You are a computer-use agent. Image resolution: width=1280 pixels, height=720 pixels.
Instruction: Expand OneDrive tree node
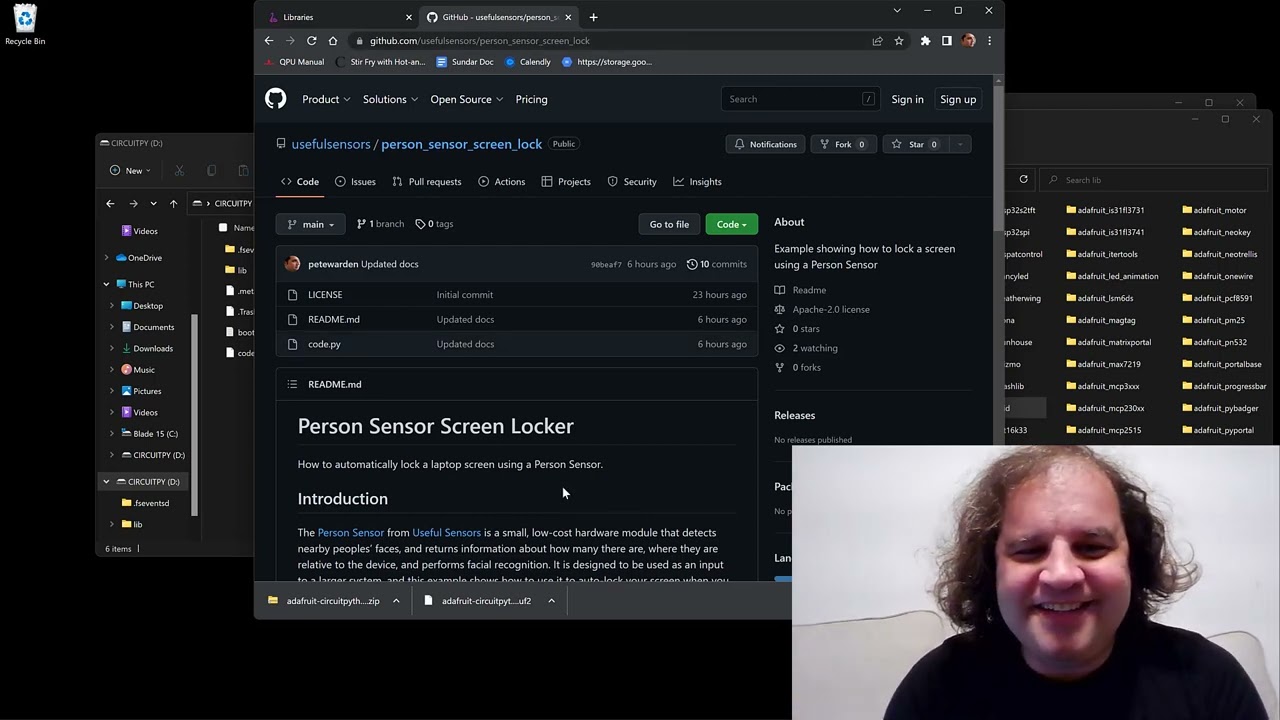click(106, 258)
